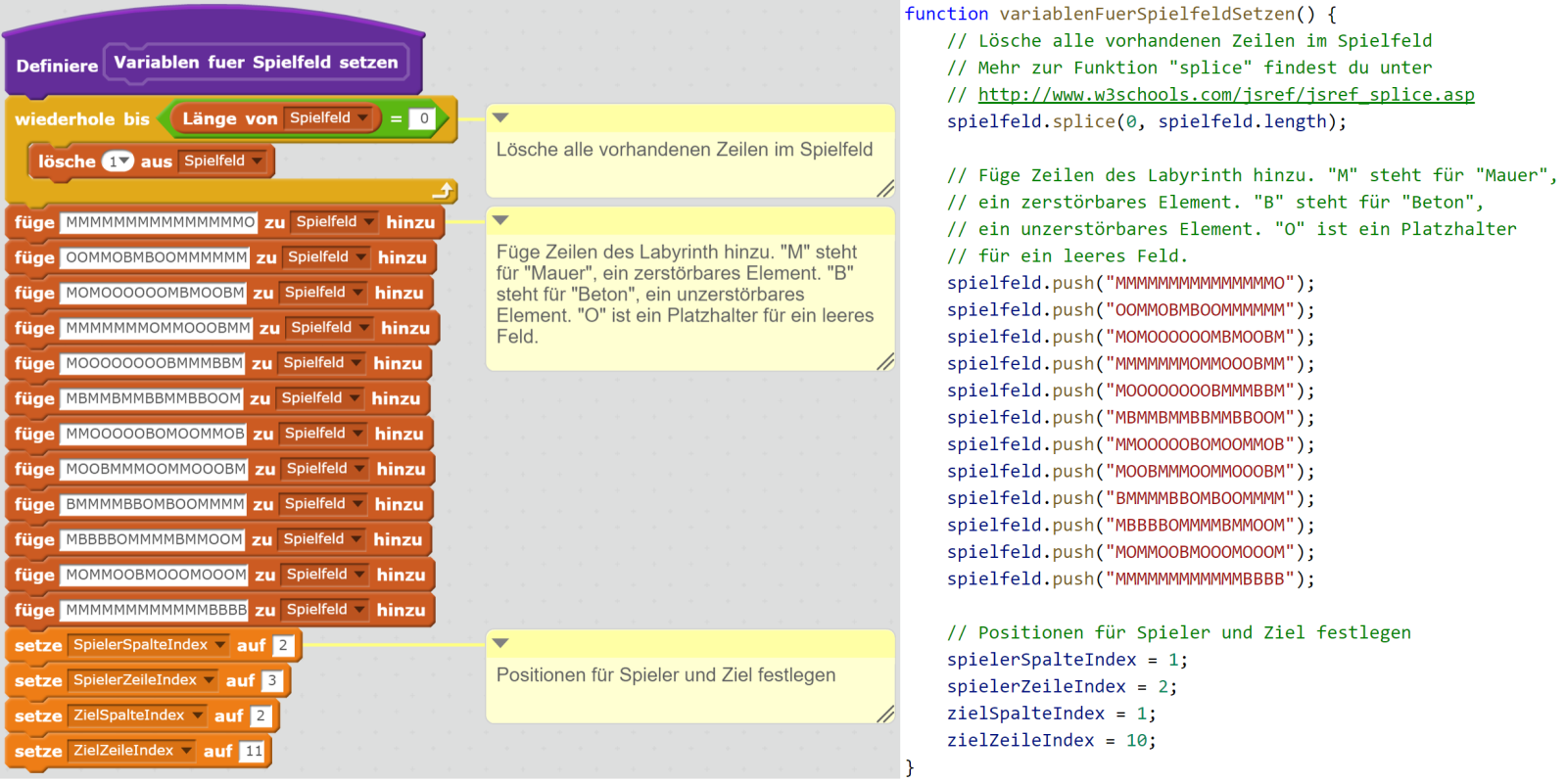The image size is (1566, 784).
Task: Click the MOOOOOOOOBMMMBBM text field
Action: click(x=154, y=363)
